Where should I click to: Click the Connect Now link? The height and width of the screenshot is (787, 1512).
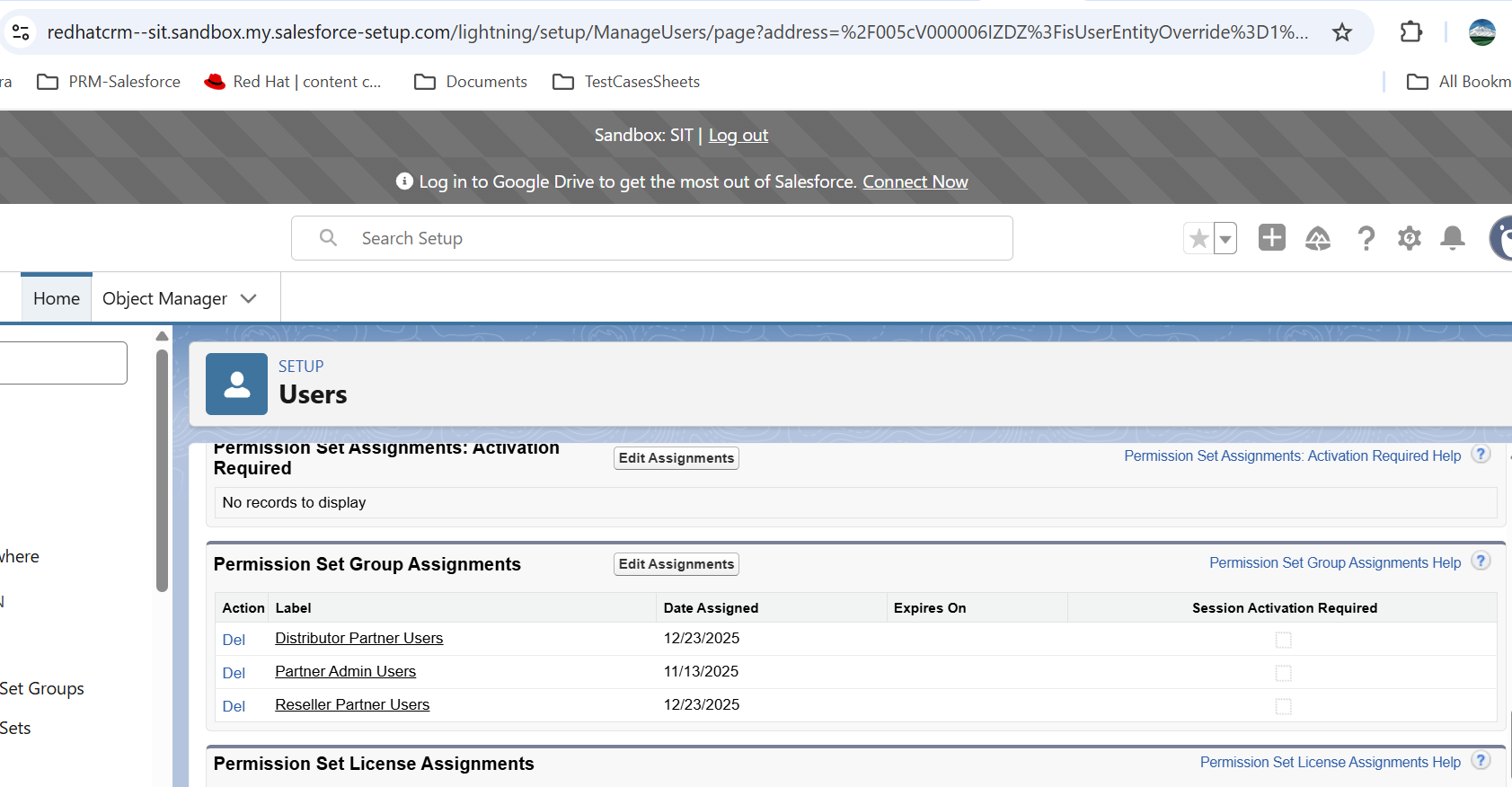click(915, 182)
